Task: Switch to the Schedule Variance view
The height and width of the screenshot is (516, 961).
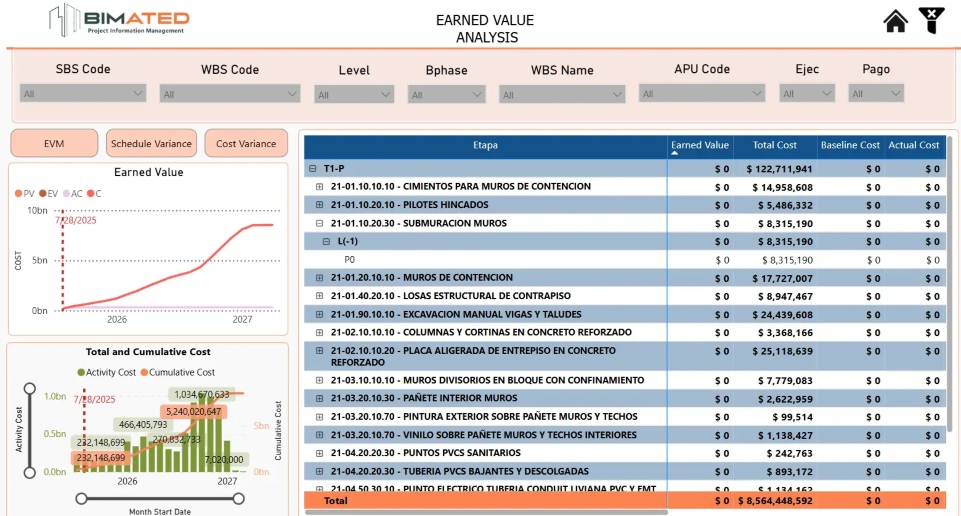Action: [151, 144]
